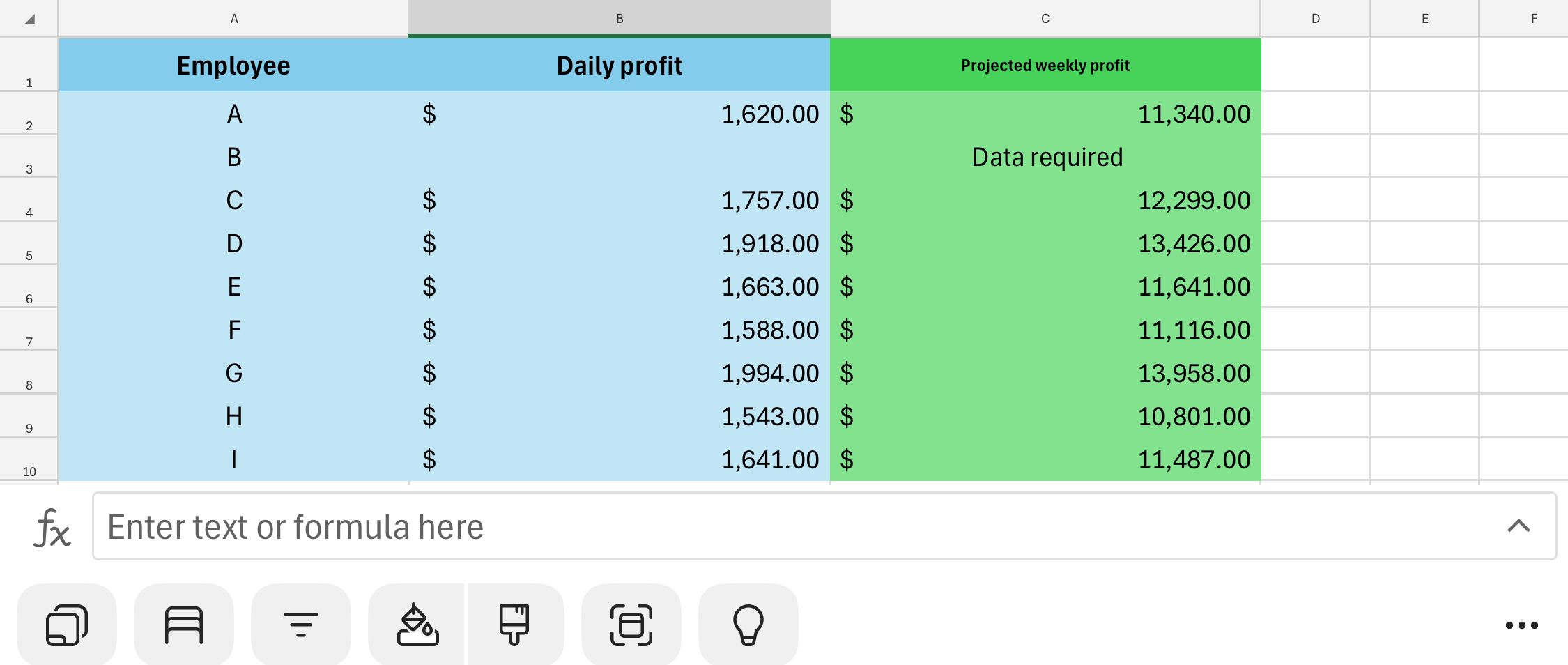Select employee A cell
Viewport: 1568px width, 665px height.
(x=233, y=113)
